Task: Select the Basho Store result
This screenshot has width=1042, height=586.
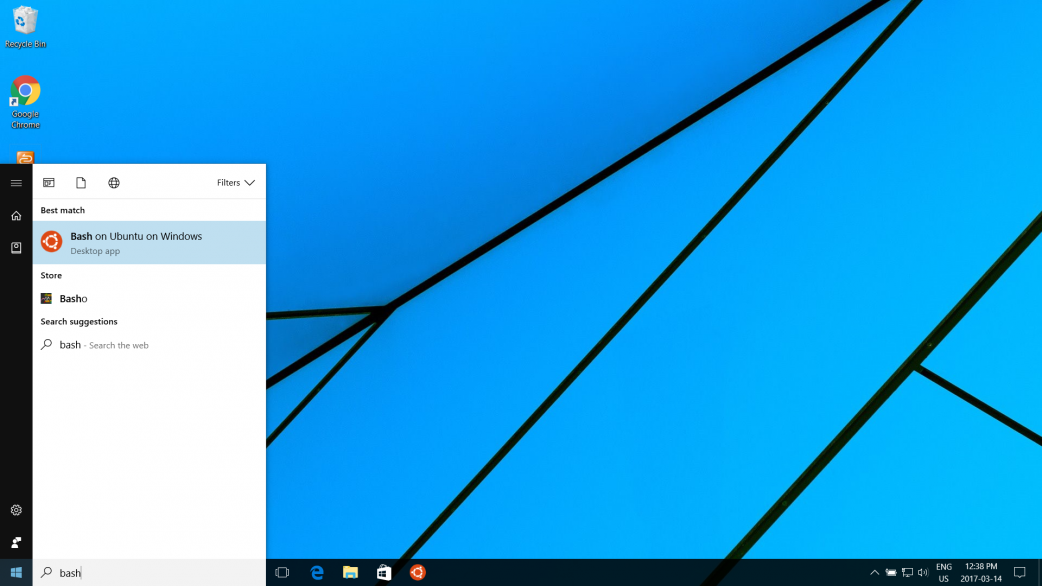Action: coord(73,299)
